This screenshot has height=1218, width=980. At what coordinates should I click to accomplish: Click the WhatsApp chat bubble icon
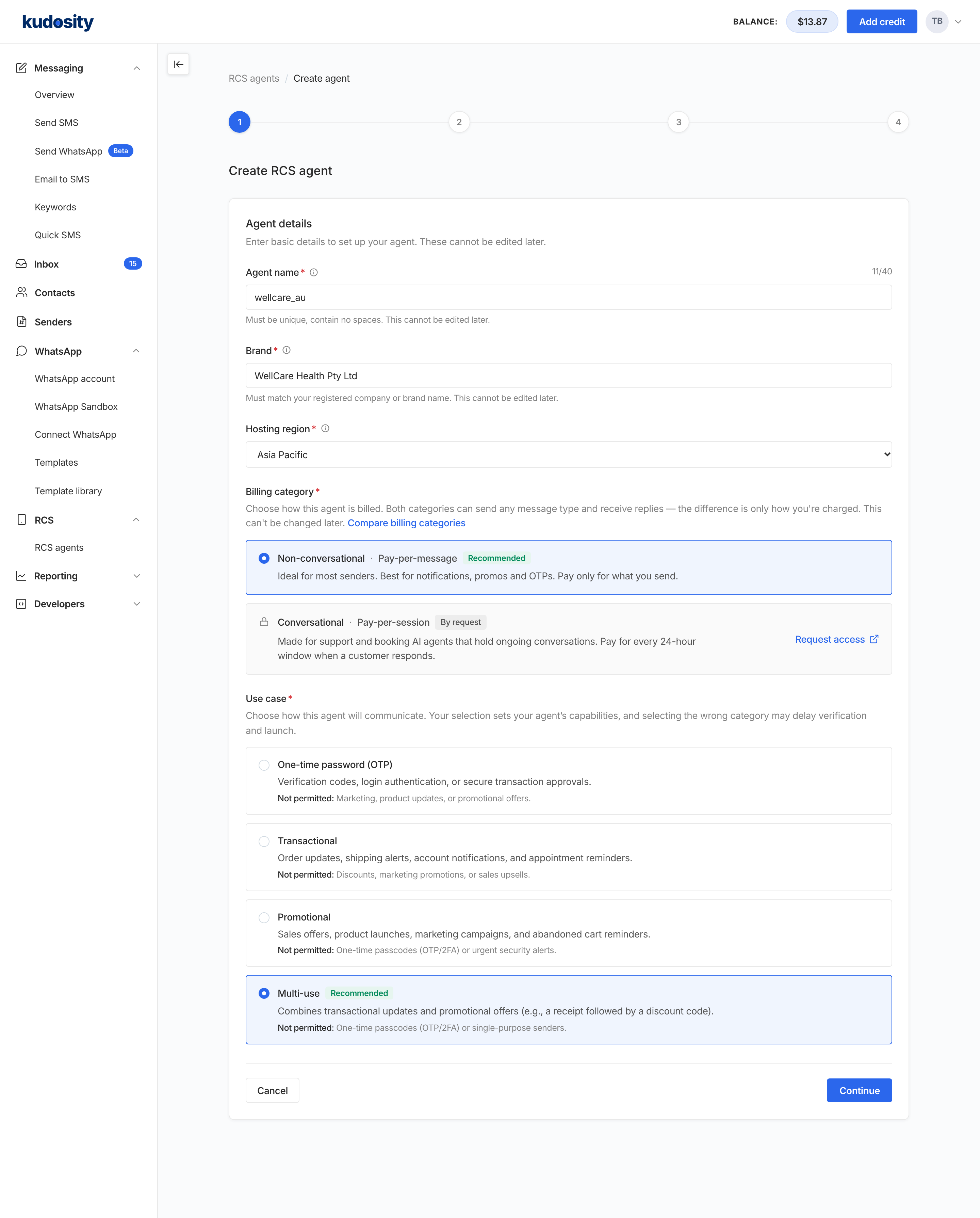pyautogui.click(x=21, y=351)
